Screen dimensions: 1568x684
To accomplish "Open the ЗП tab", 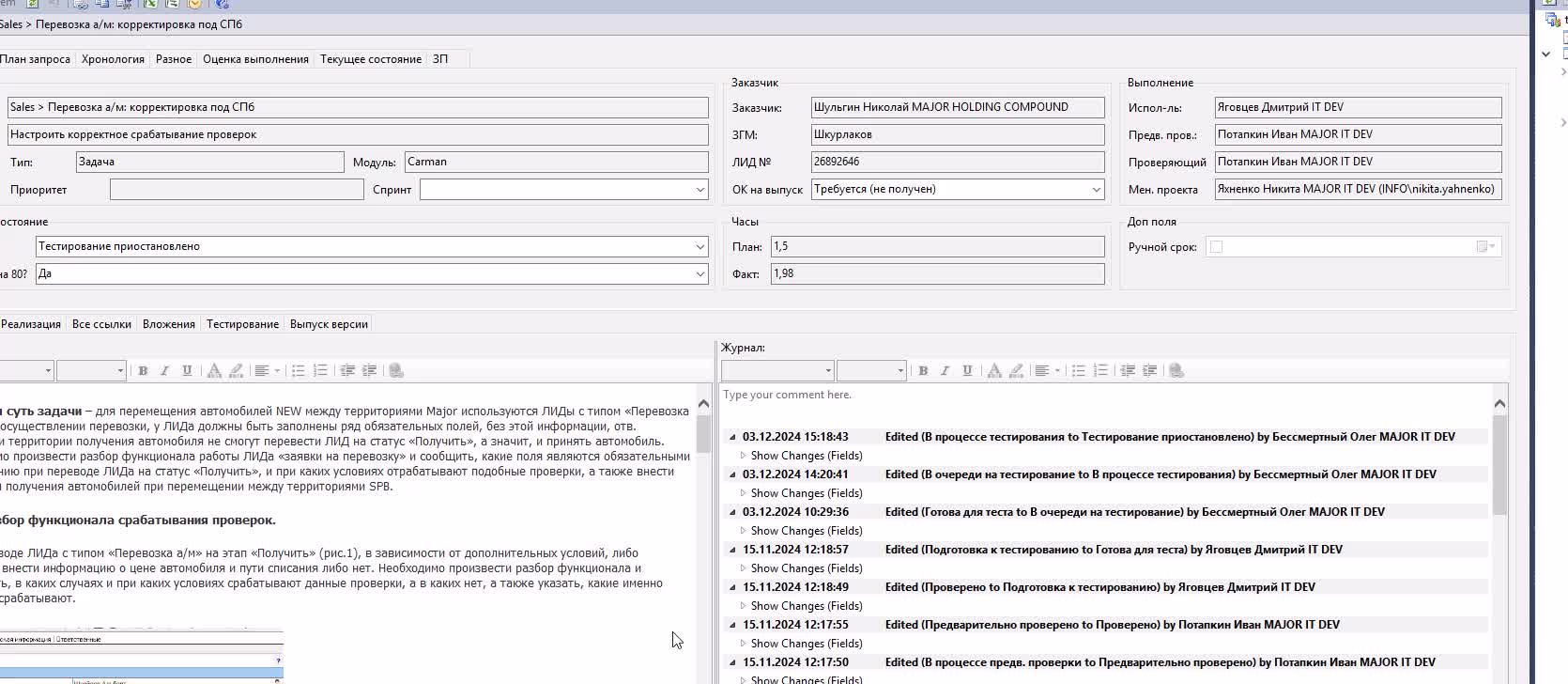I will (x=440, y=59).
